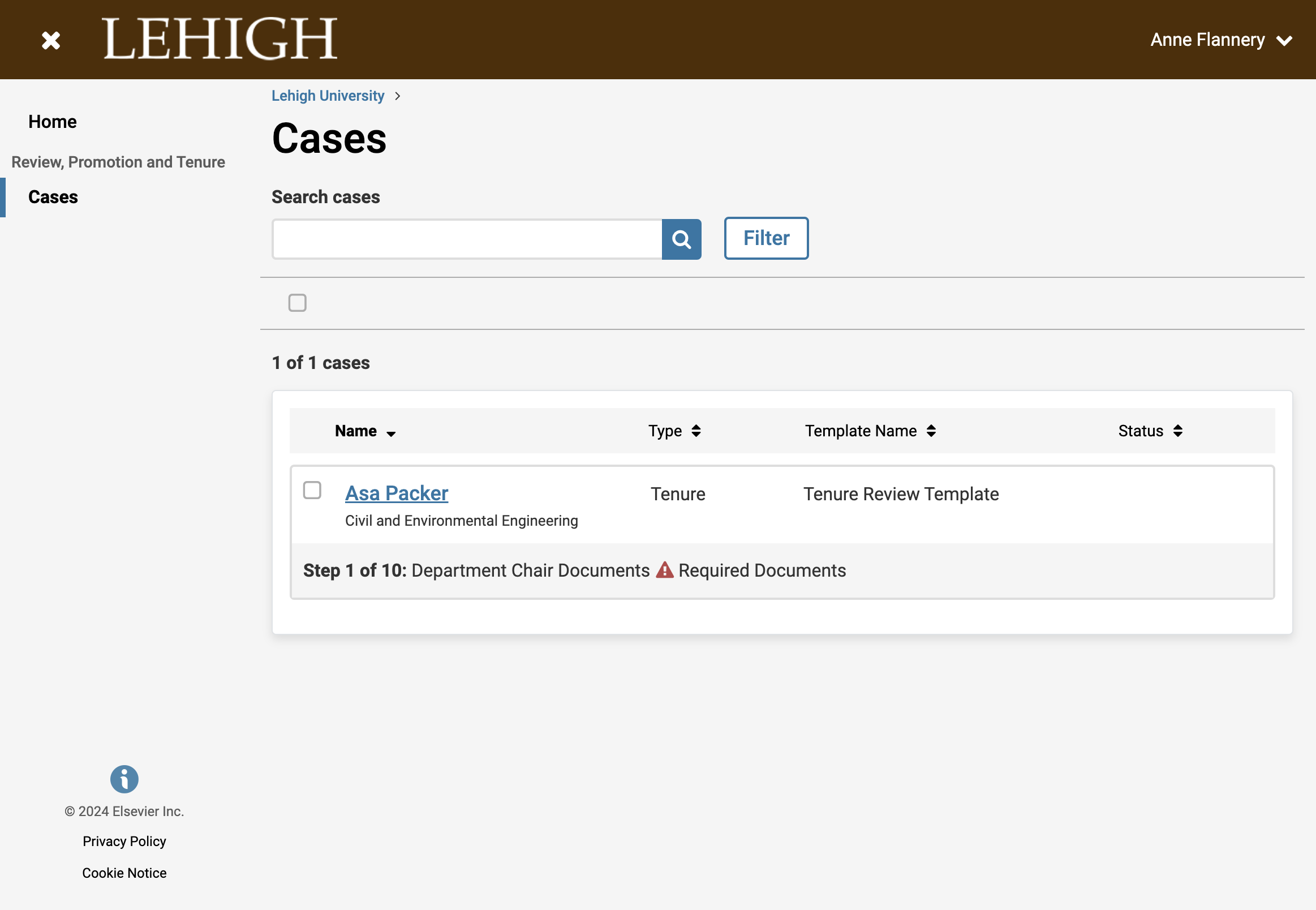
Task: Open the Asa Packer case link
Action: coord(397,493)
